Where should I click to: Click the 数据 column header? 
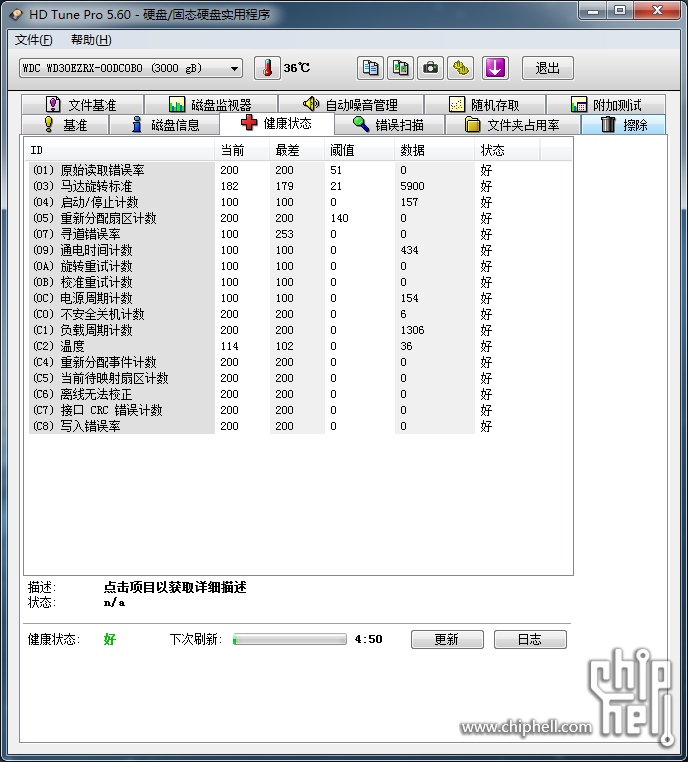click(x=434, y=150)
